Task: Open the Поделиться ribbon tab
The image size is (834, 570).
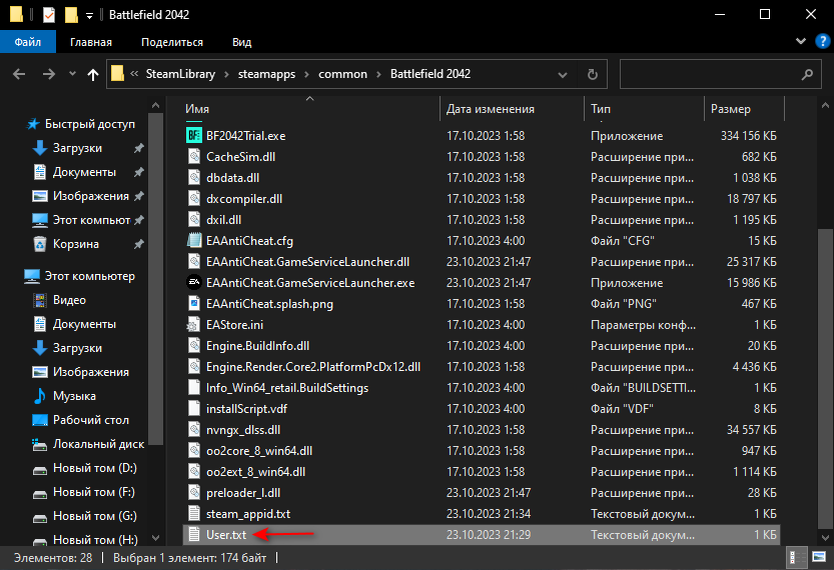Action: [172, 42]
